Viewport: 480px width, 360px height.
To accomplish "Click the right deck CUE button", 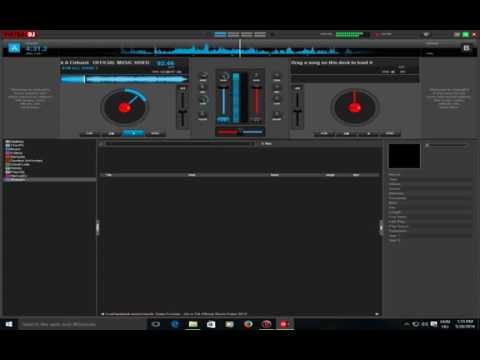I will (x=324, y=133).
